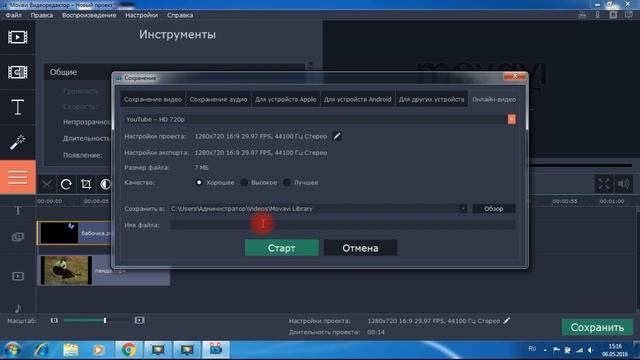Click the RU language indicator in tray
This screenshot has height=360, width=640.
pyautogui.click(x=532, y=349)
